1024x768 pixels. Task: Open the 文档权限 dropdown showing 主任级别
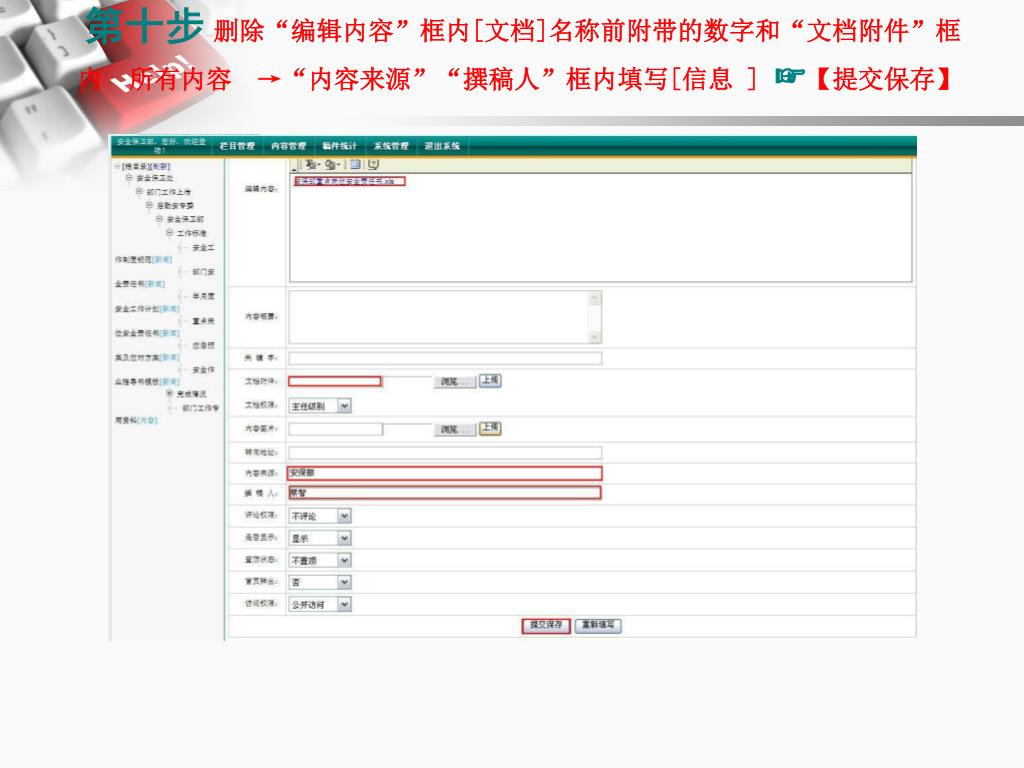(320, 406)
